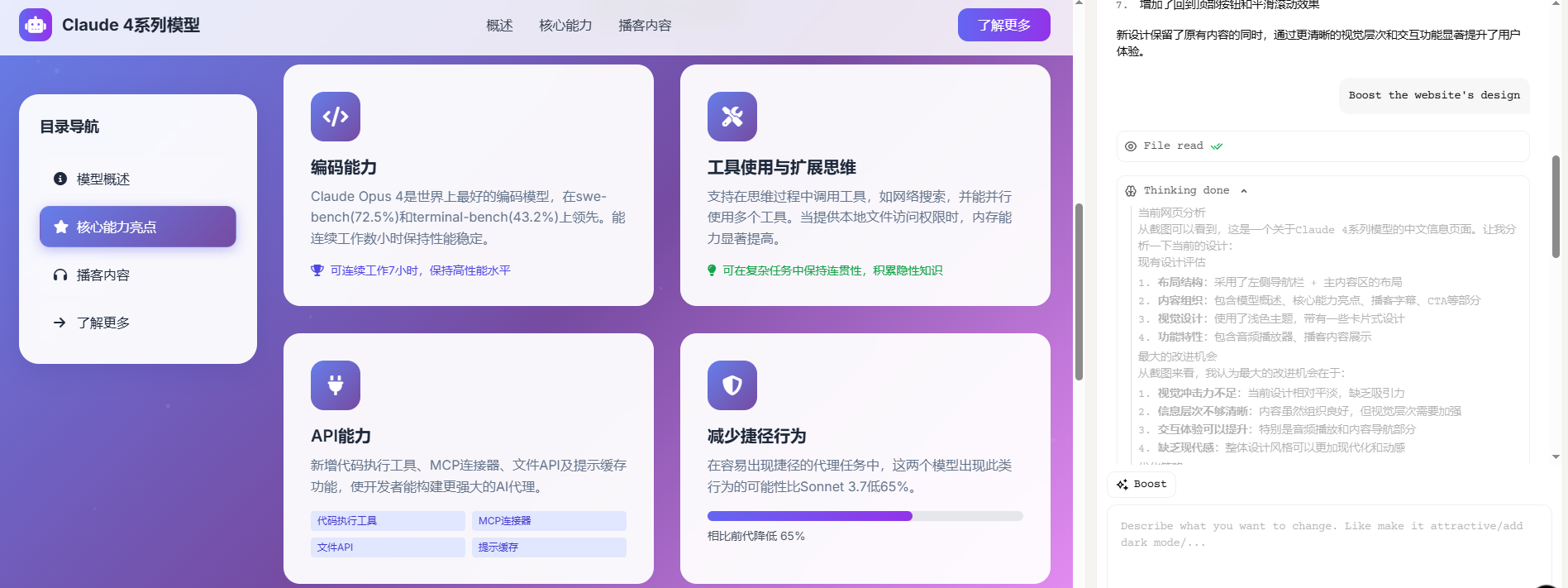Click the eye icon beside File read

coord(1131,146)
